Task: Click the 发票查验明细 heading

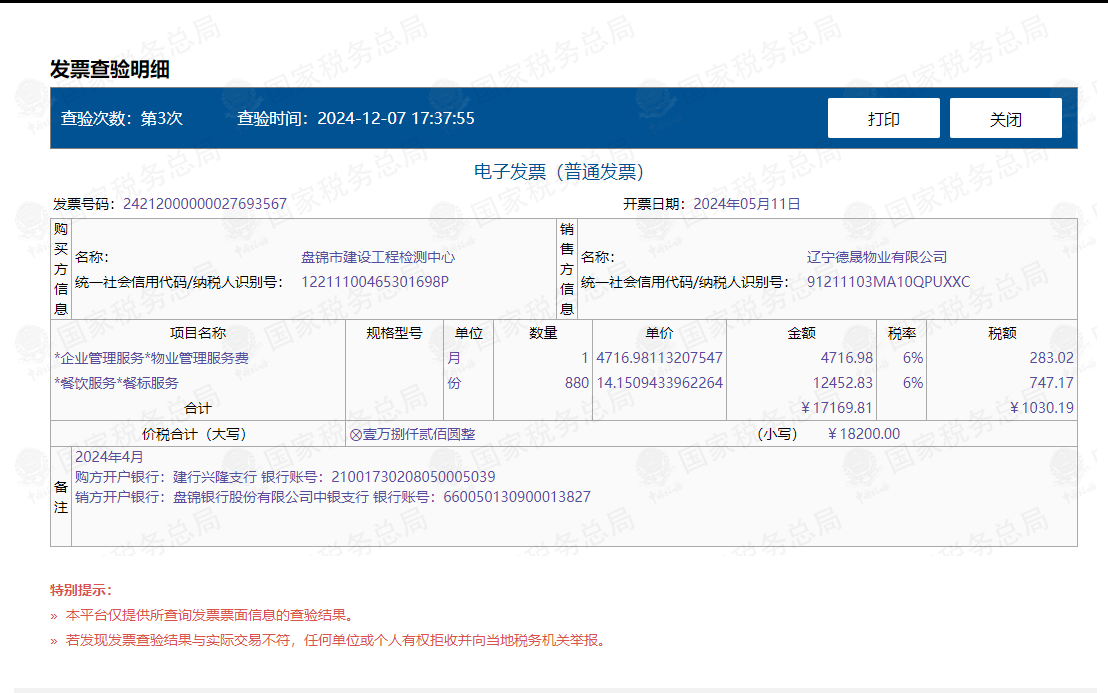Action: coord(110,69)
